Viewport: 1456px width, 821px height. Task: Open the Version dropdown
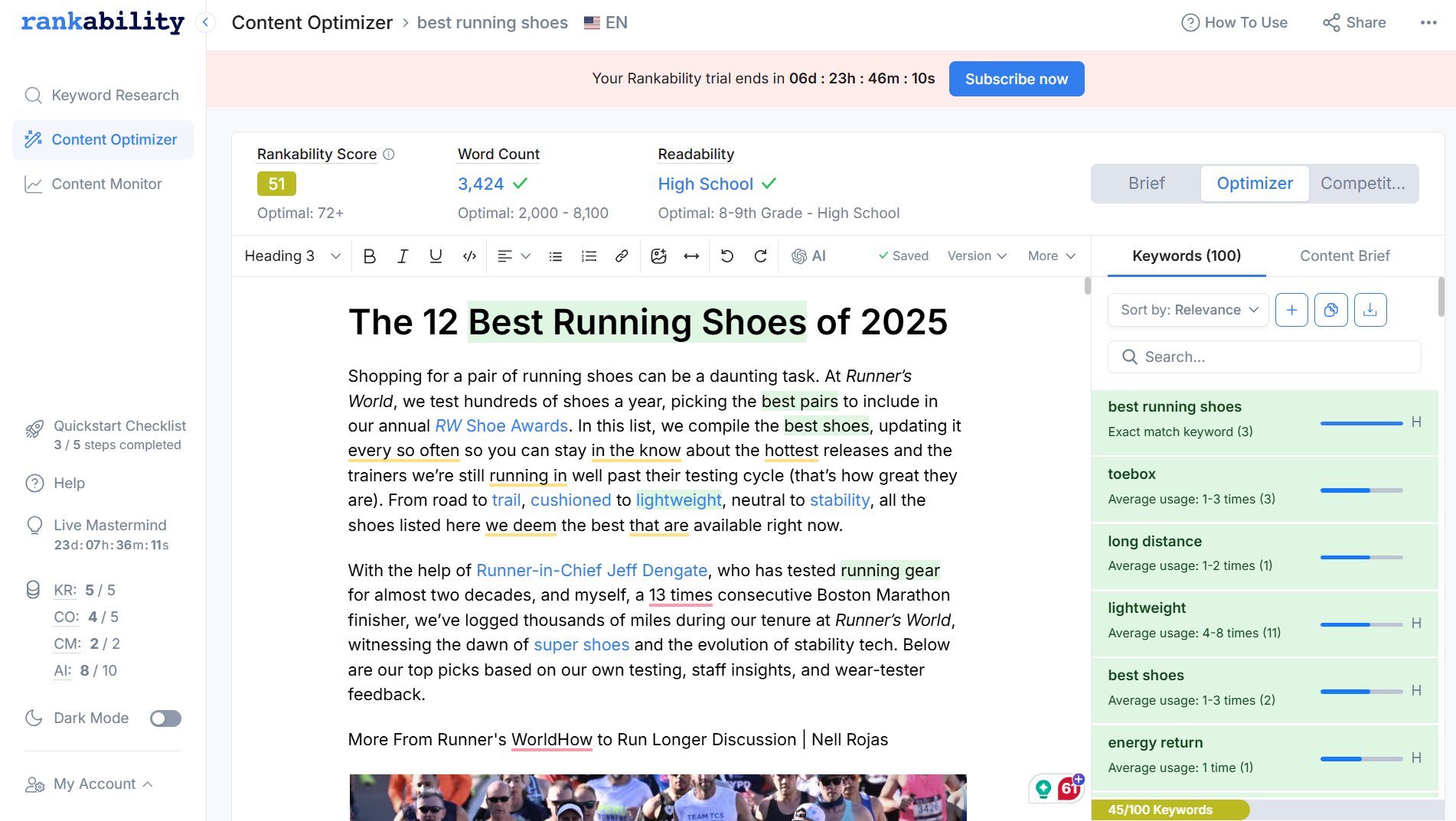(977, 256)
